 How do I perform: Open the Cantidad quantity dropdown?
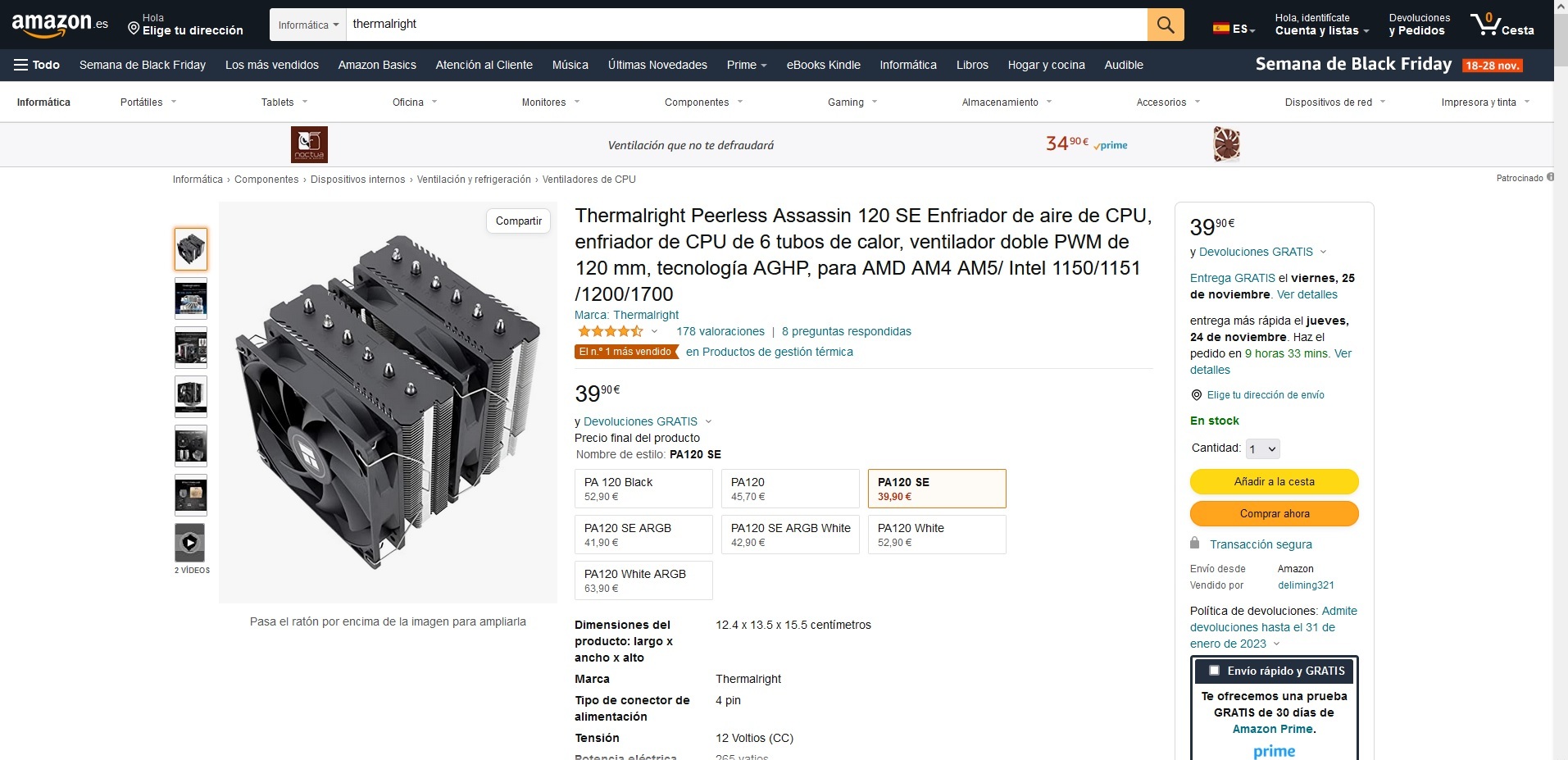[1262, 448]
